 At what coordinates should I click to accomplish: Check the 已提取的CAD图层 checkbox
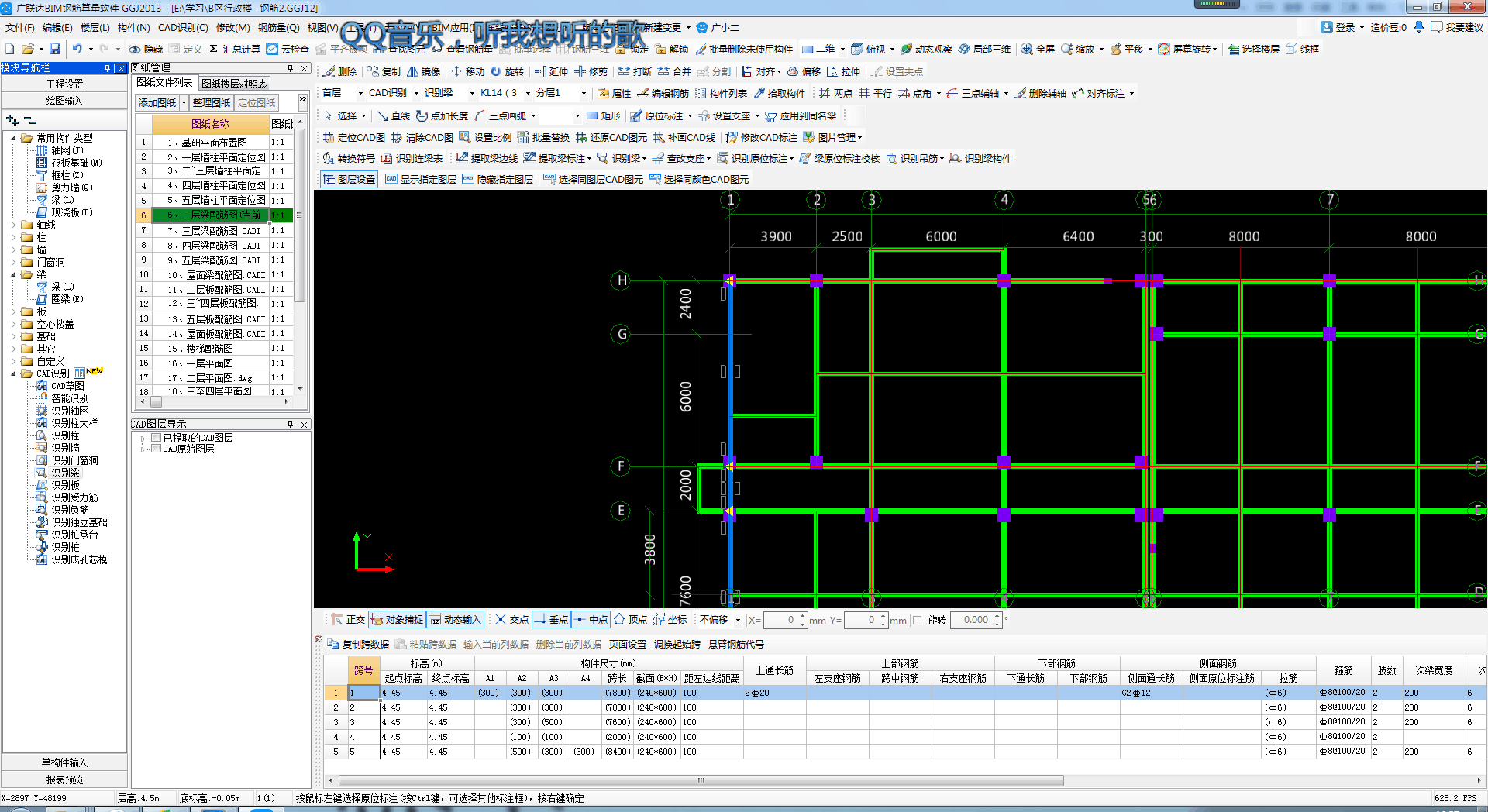pyautogui.click(x=157, y=439)
